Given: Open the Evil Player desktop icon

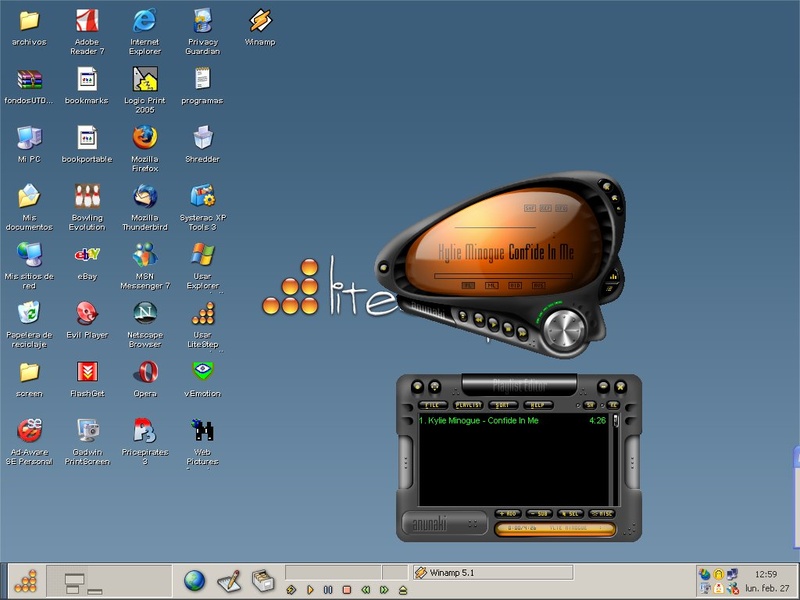Looking at the screenshot, I should click(87, 313).
